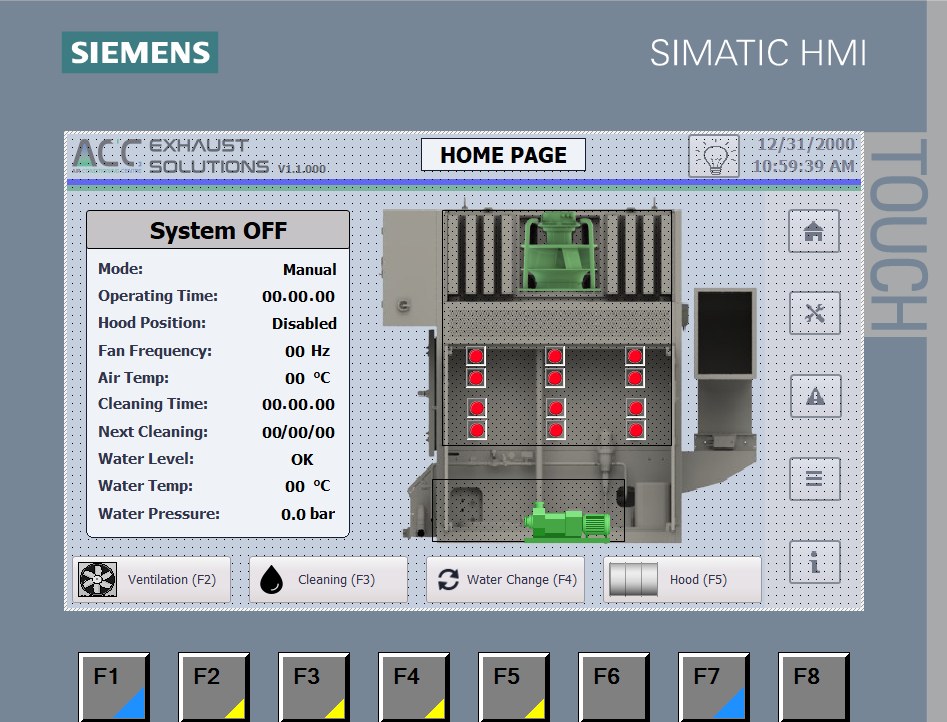This screenshot has width=947, height=722.
Task: Click the F2 hardware key
Action: [214, 687]
